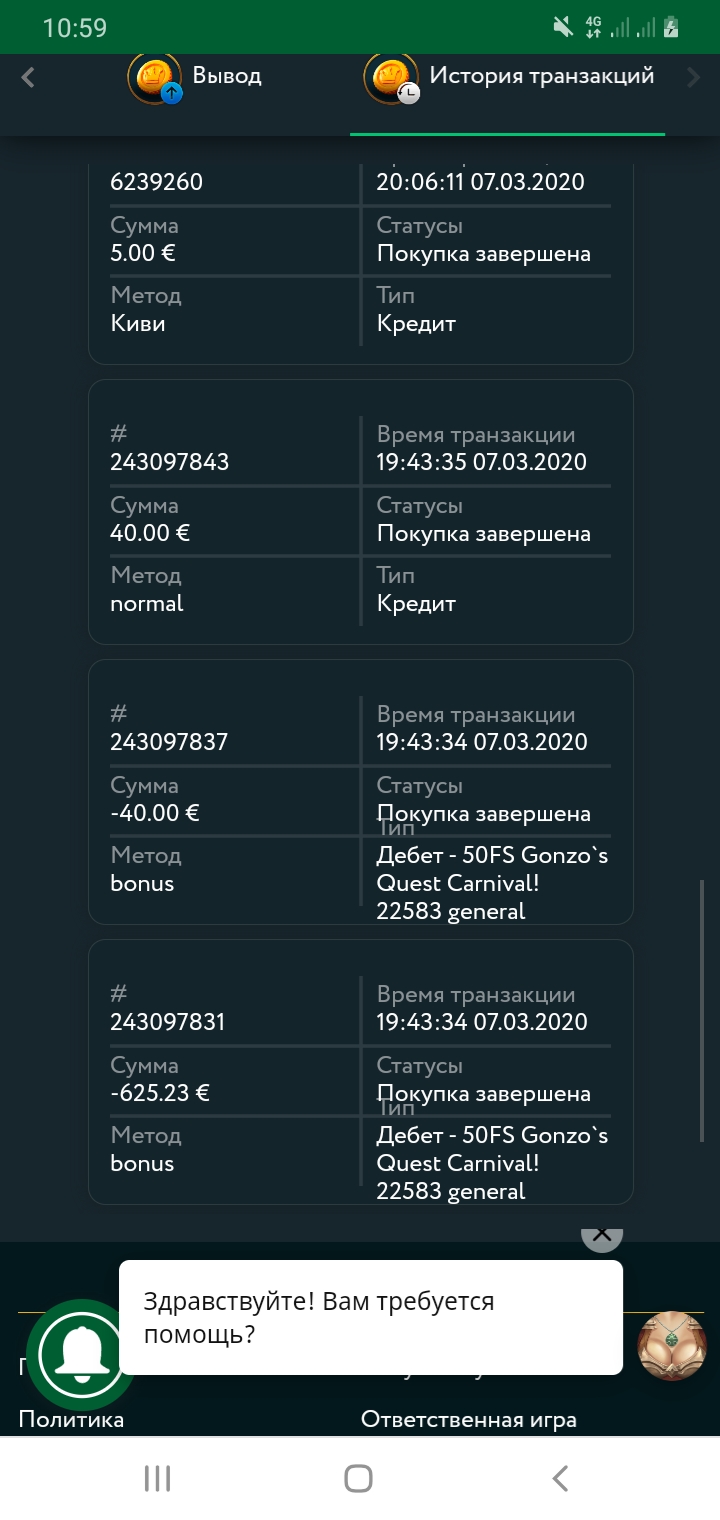
Task: Tap the История транзакций coin icon
Action: coord(391,78)
